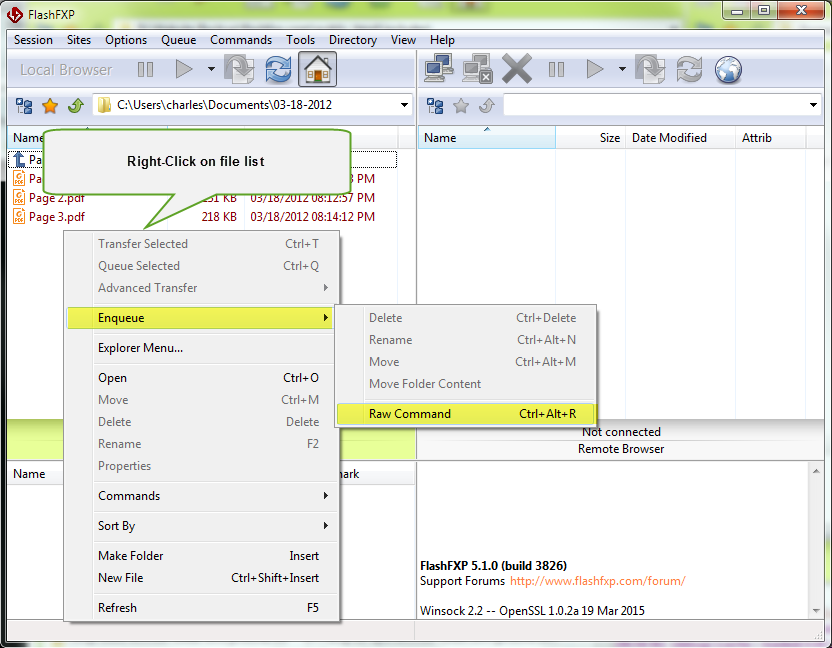Open the Options menu

(126, 40)
